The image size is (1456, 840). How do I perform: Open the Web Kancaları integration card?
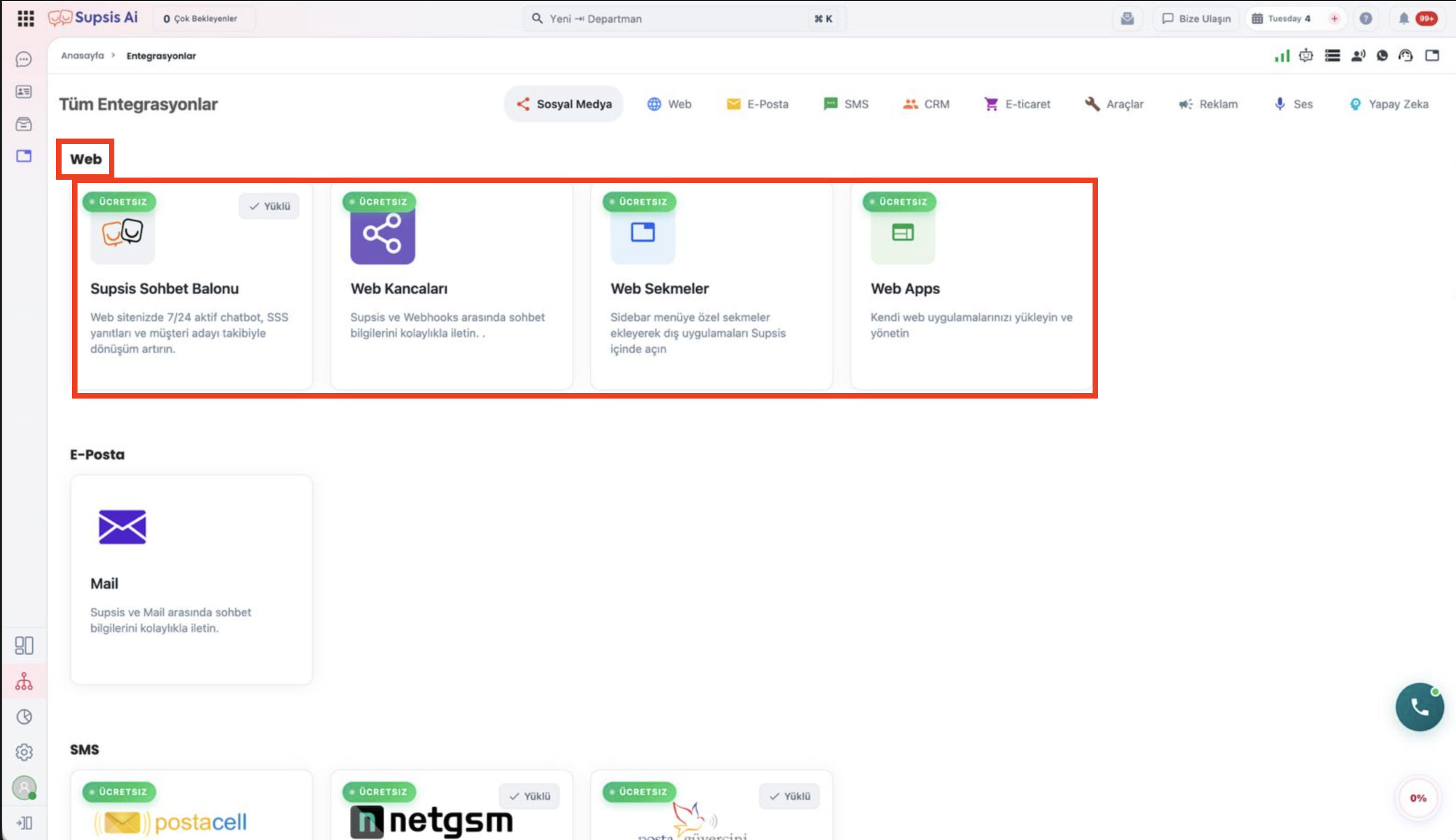pos(451,285)
